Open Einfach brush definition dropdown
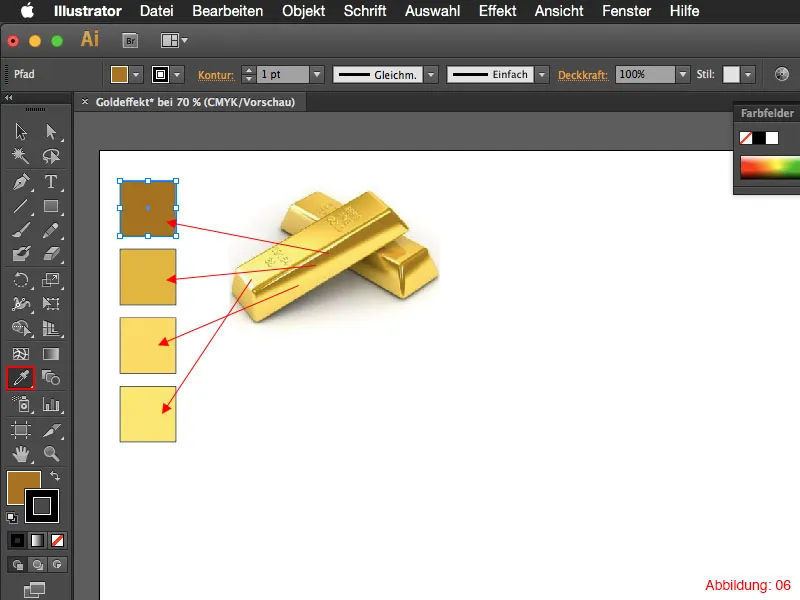 (542, 75)
